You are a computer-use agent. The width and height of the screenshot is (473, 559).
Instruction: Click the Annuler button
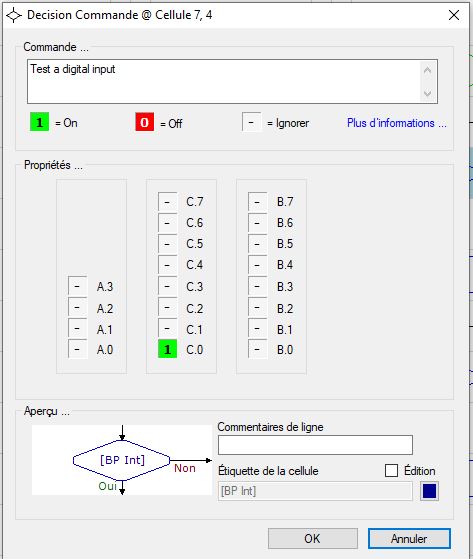coord(409,538)
